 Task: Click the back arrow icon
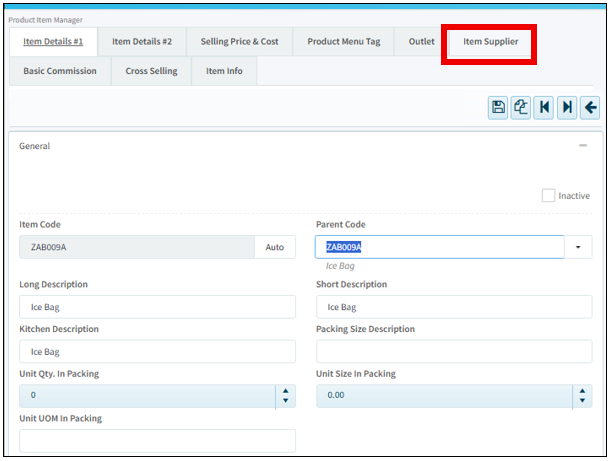(590, 108)
